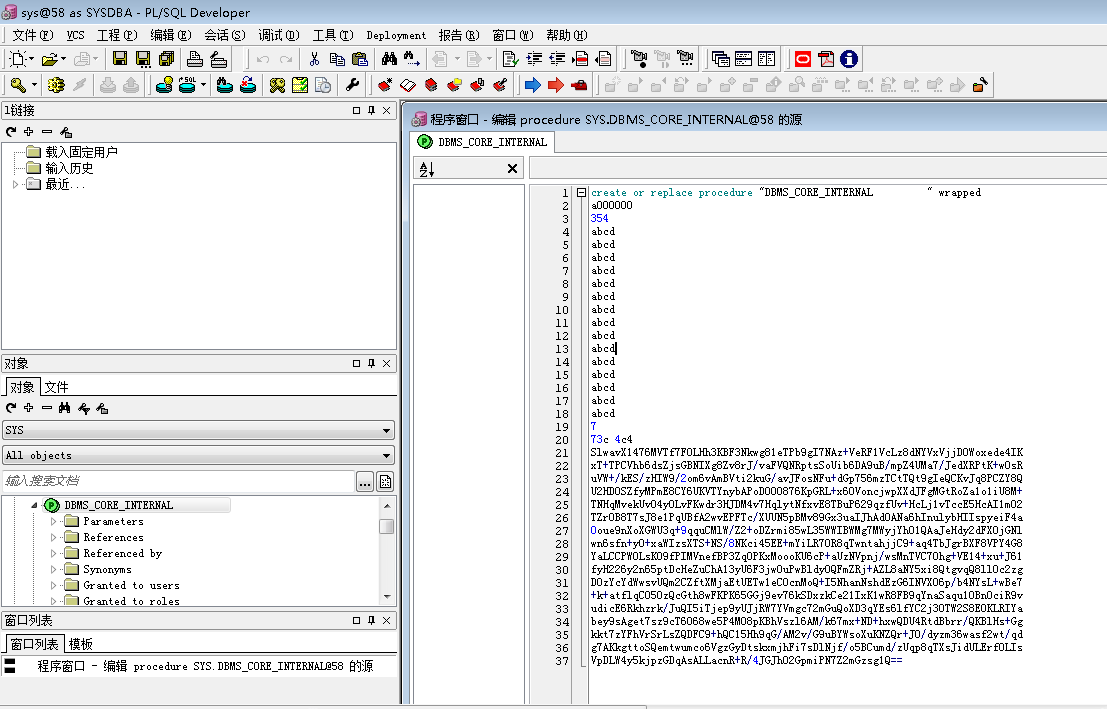This screenshot has height=709, width=1107.
Task: Collapse code fold on line 1
Action: [x=581, y=192]
